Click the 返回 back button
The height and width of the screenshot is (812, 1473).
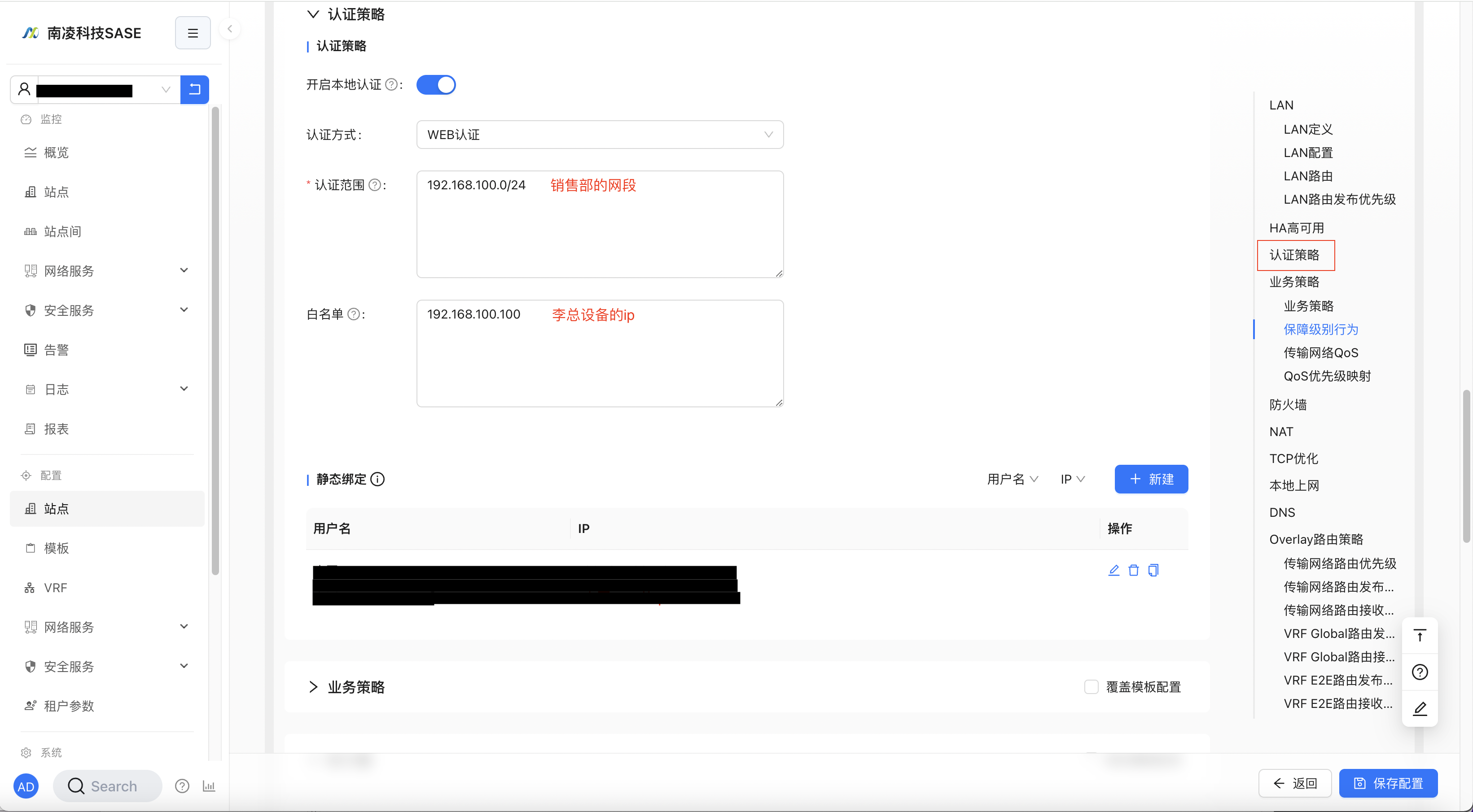click(x=1294, y=783)
